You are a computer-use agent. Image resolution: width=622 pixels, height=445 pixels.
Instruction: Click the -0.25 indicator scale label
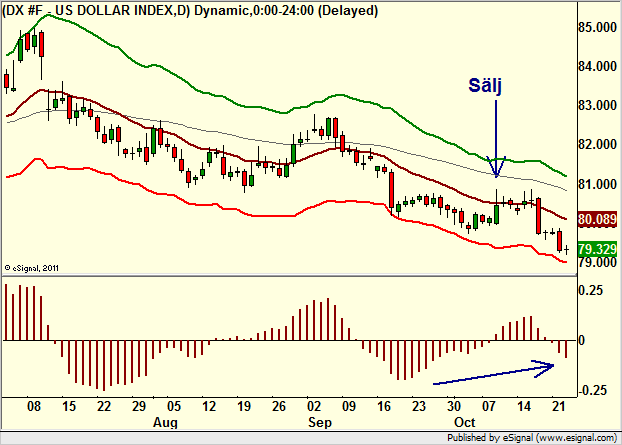(x=593, y=391)
